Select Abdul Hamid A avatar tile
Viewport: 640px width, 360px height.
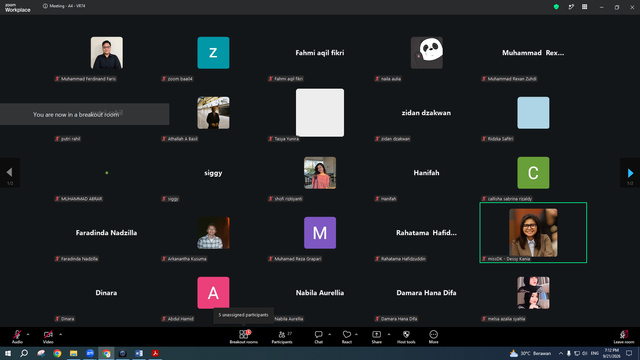213,293
